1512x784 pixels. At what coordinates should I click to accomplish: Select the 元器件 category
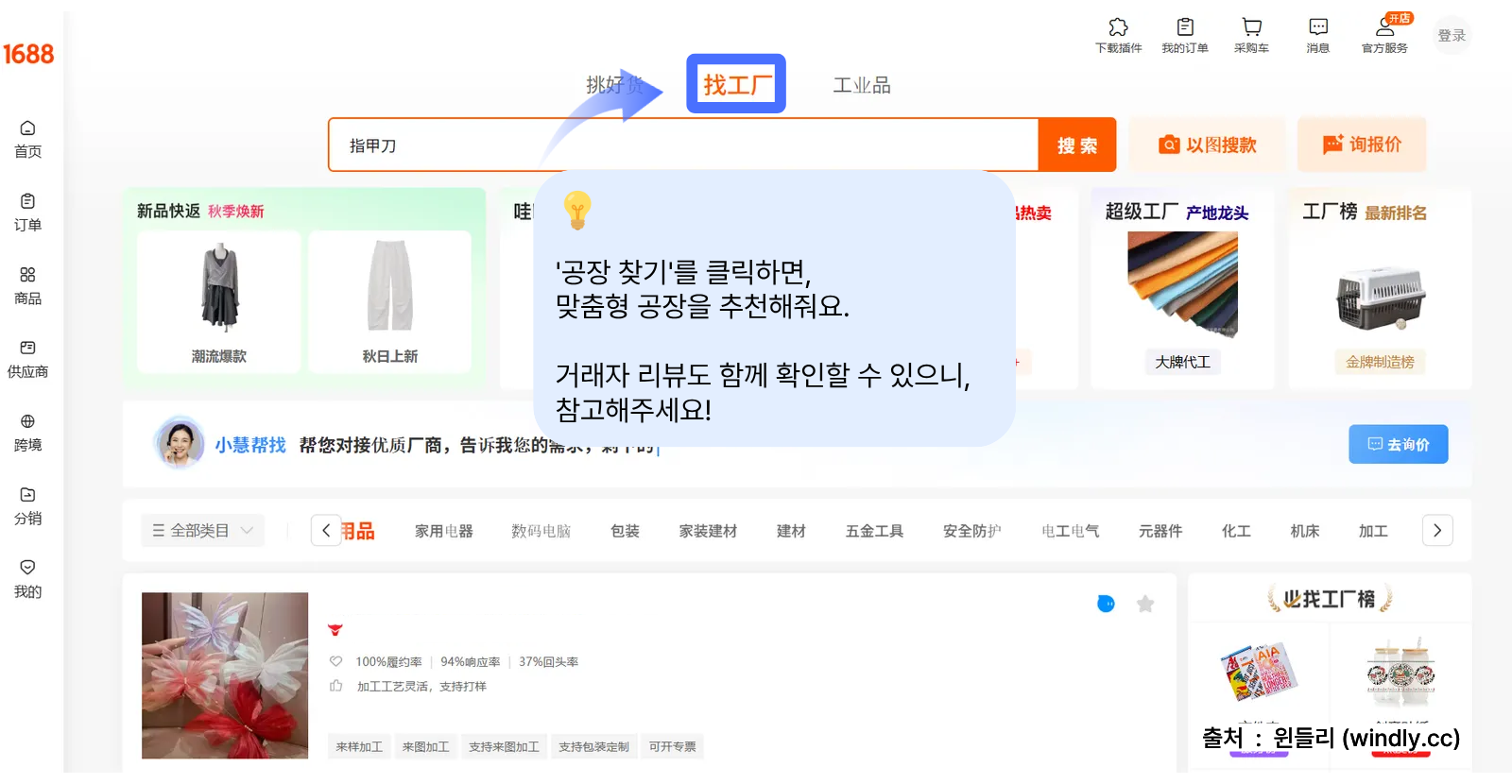(1160, 531)
